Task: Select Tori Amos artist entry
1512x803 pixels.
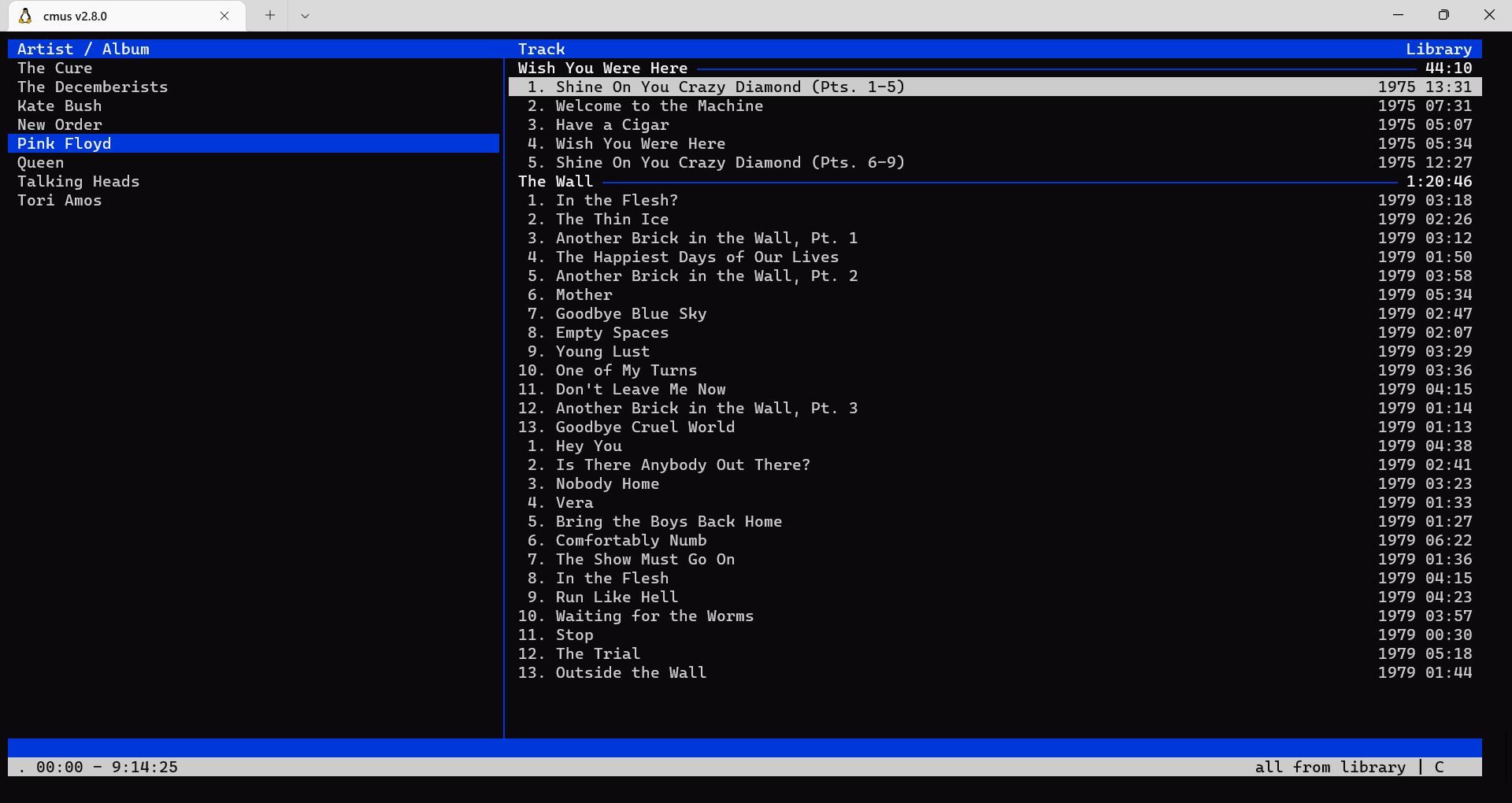Action: pos(254,200)
